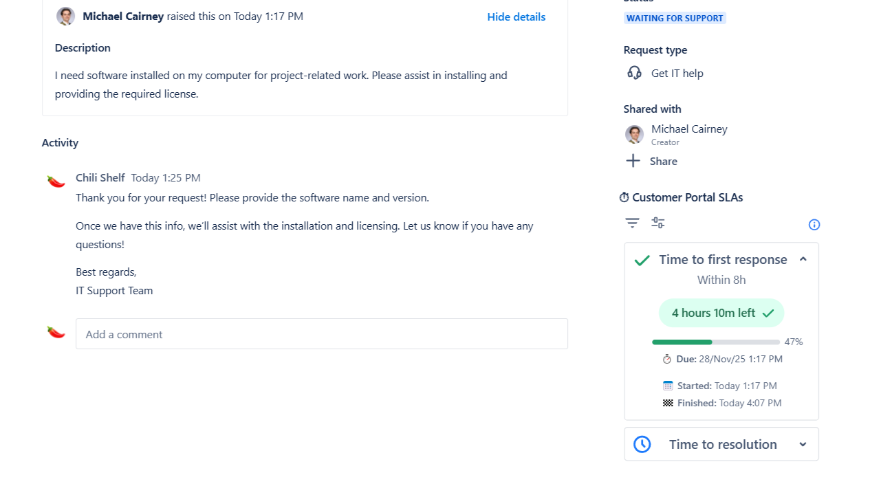Click the Add a comment field
Screen dimensions: 870x495
(x=321, y=334)
